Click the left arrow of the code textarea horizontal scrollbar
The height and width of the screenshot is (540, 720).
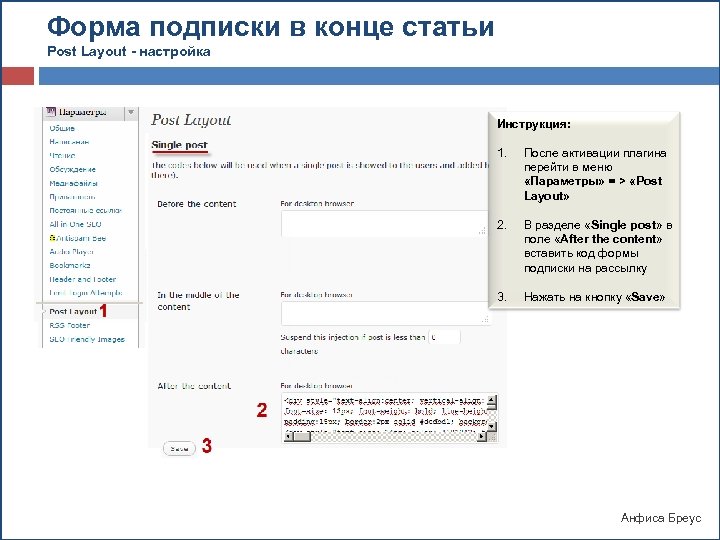[x=288, y=437]
